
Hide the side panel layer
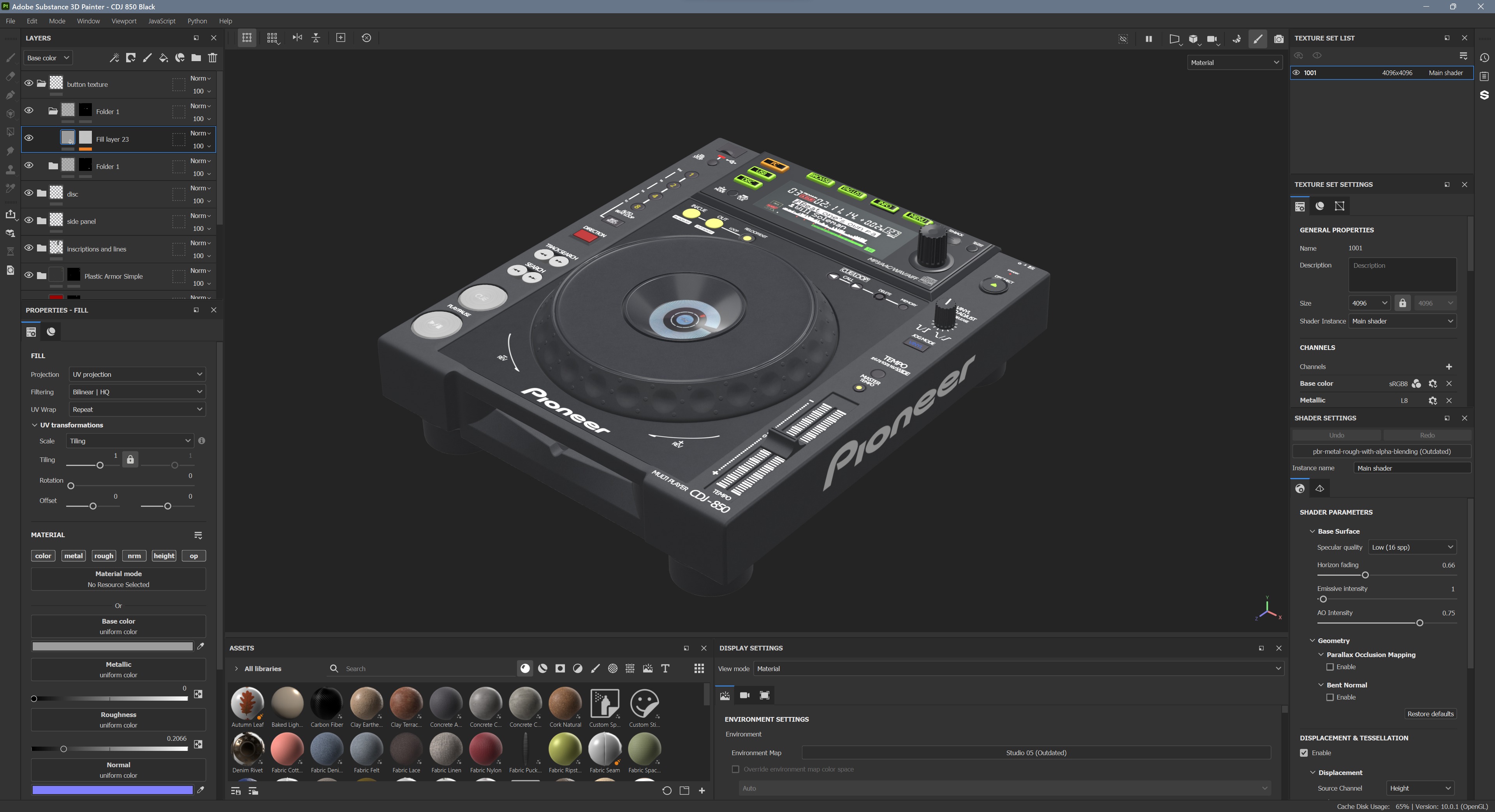[28, 221]
